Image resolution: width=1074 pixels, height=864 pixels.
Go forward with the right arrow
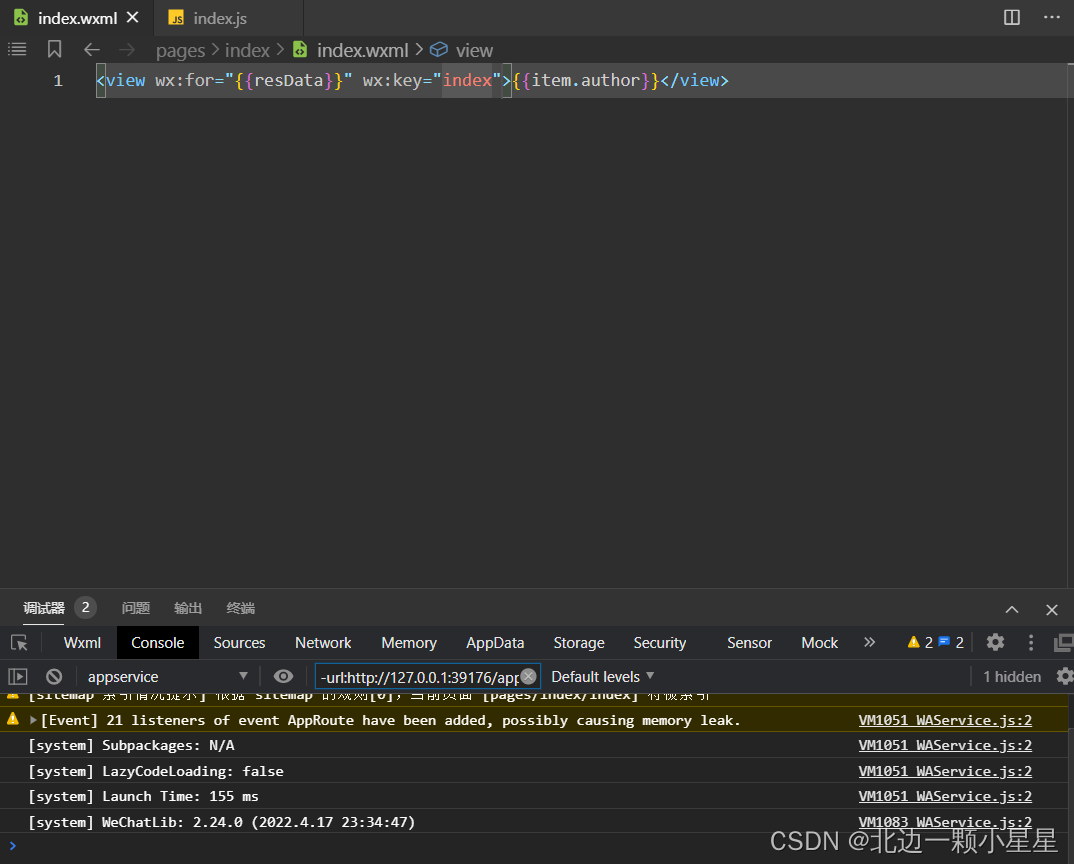[x=127, y=50]
